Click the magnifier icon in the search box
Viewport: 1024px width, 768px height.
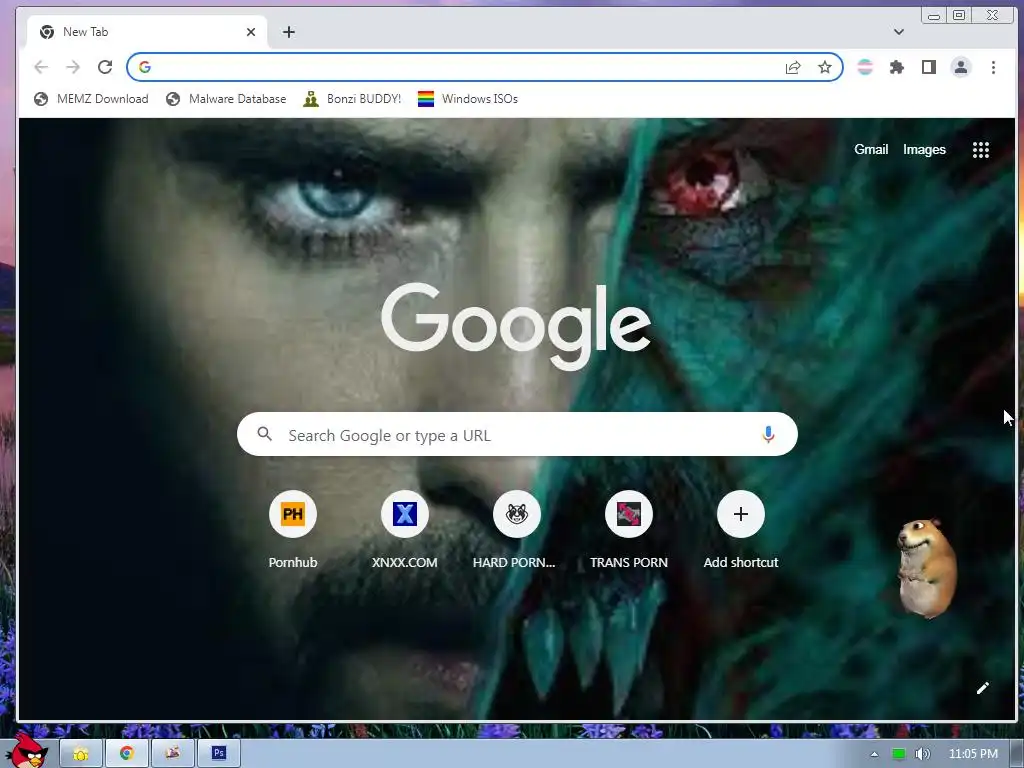click(x=264, y=434)
